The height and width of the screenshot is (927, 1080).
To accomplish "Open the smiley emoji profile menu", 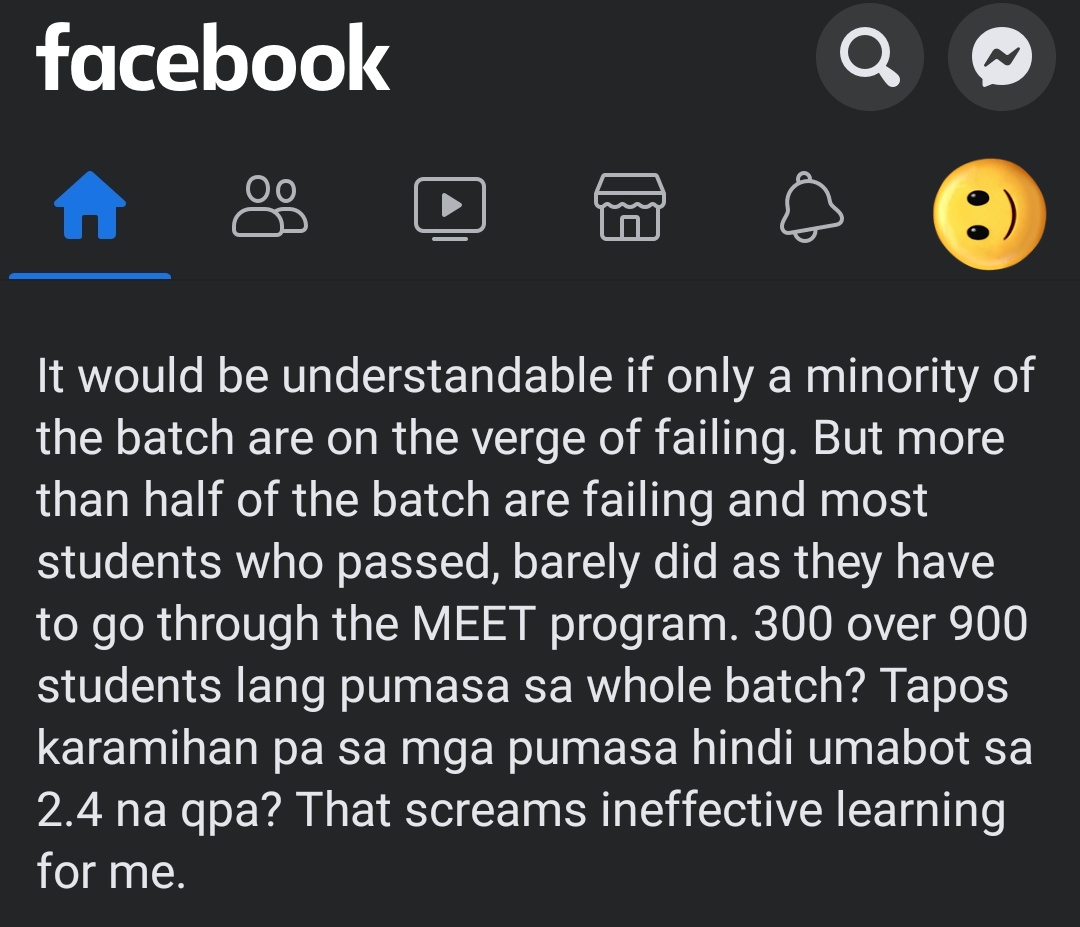I will coord(989,213).
